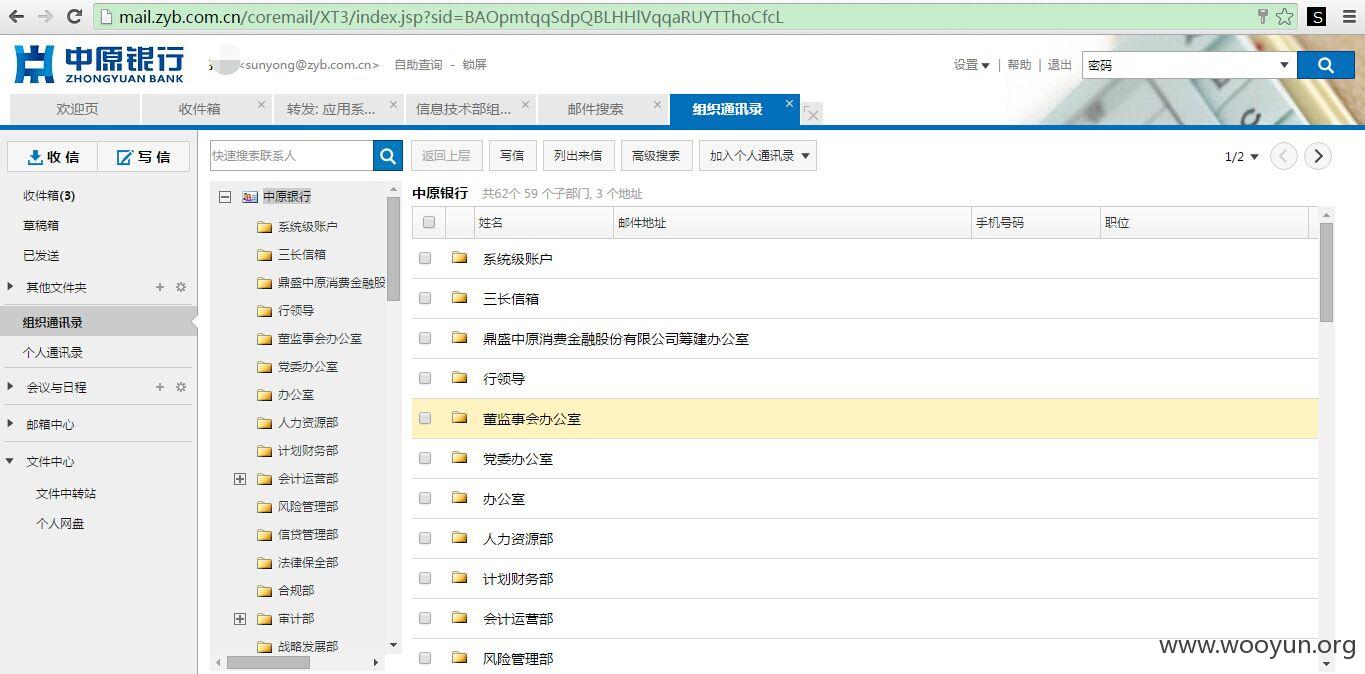Bookmark page with the star icon

tap(1284, 17)
